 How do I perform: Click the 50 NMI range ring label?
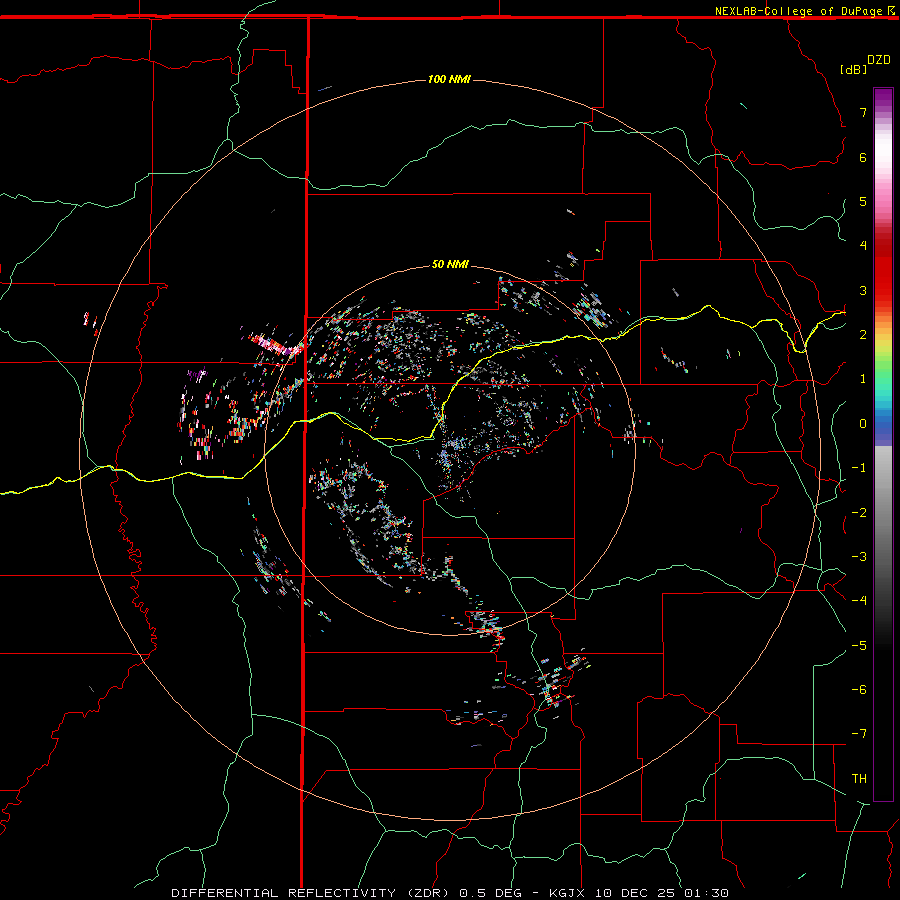(450, 264)
